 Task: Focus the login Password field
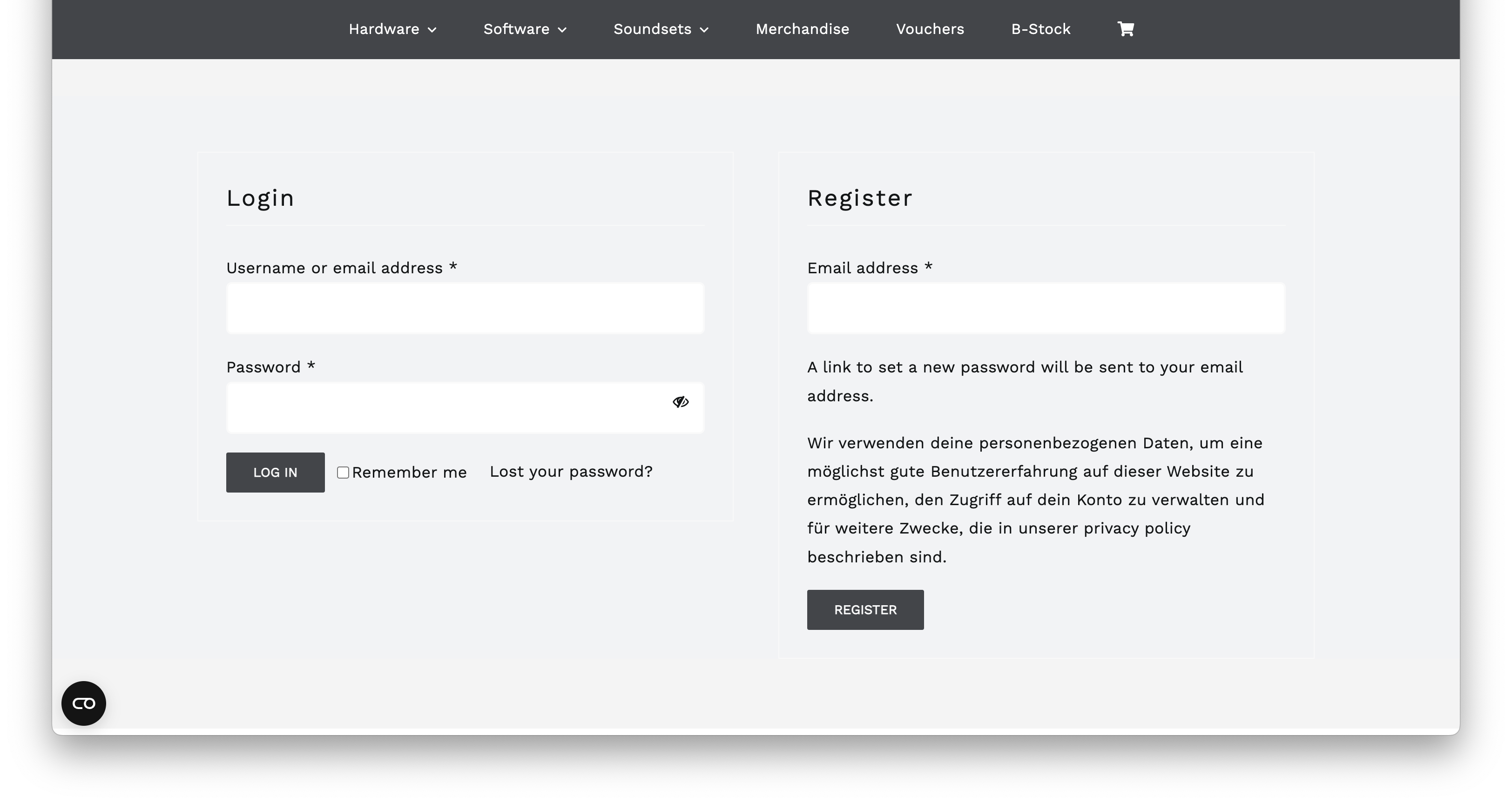[446, 408]
